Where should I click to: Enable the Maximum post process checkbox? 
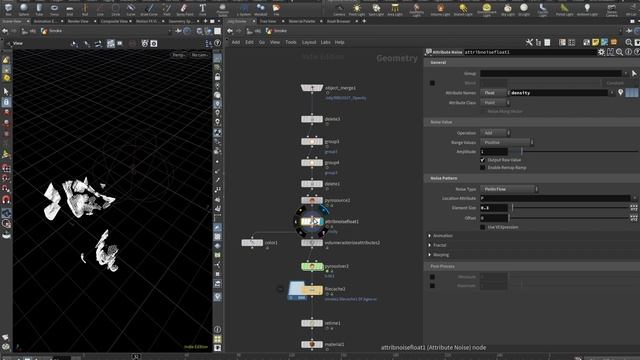432,286
